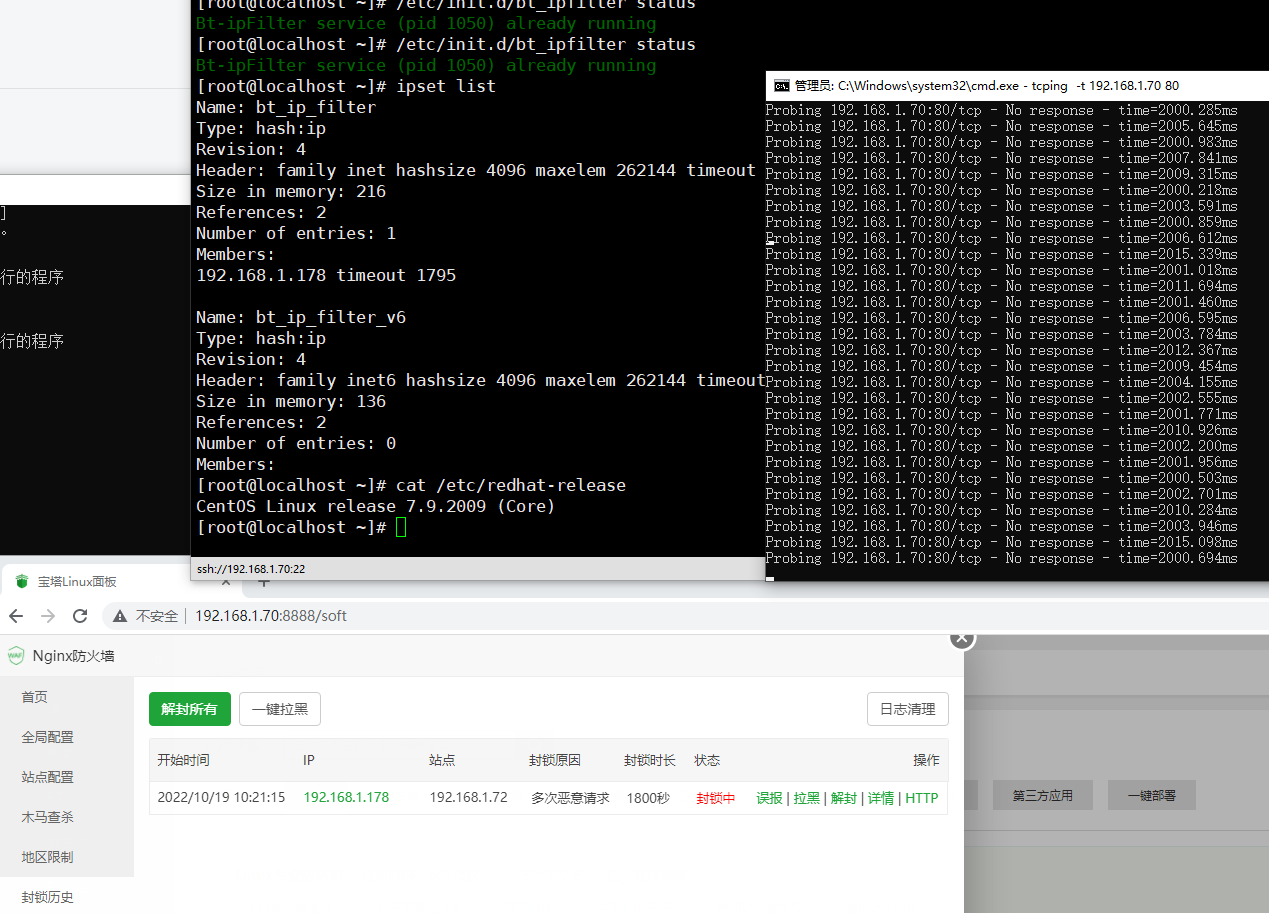
Task: Click the ssh://192.168.1.70:22 status bar text
Action: pyautogui.click(x=251, y=569)
